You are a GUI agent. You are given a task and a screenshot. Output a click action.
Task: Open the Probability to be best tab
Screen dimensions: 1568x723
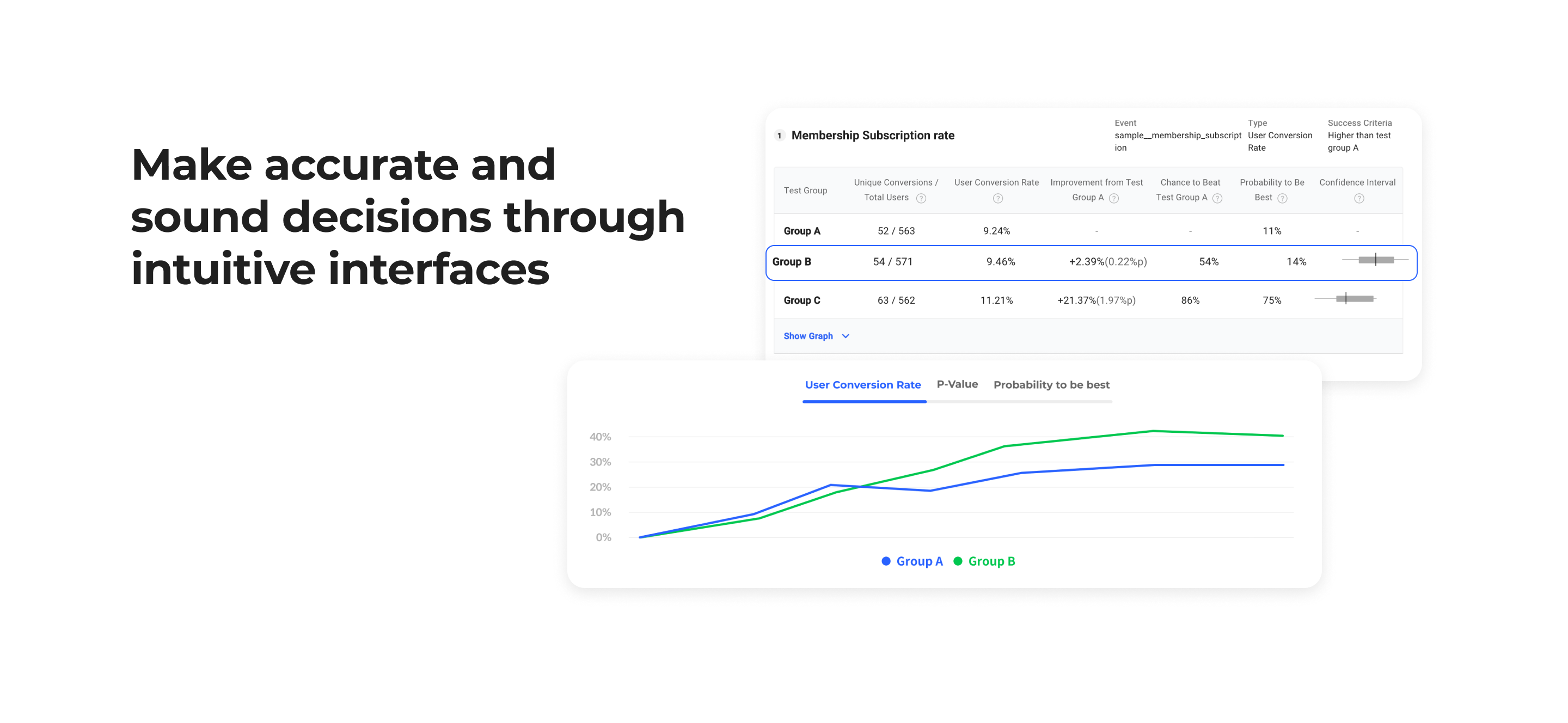point(1051,384)
